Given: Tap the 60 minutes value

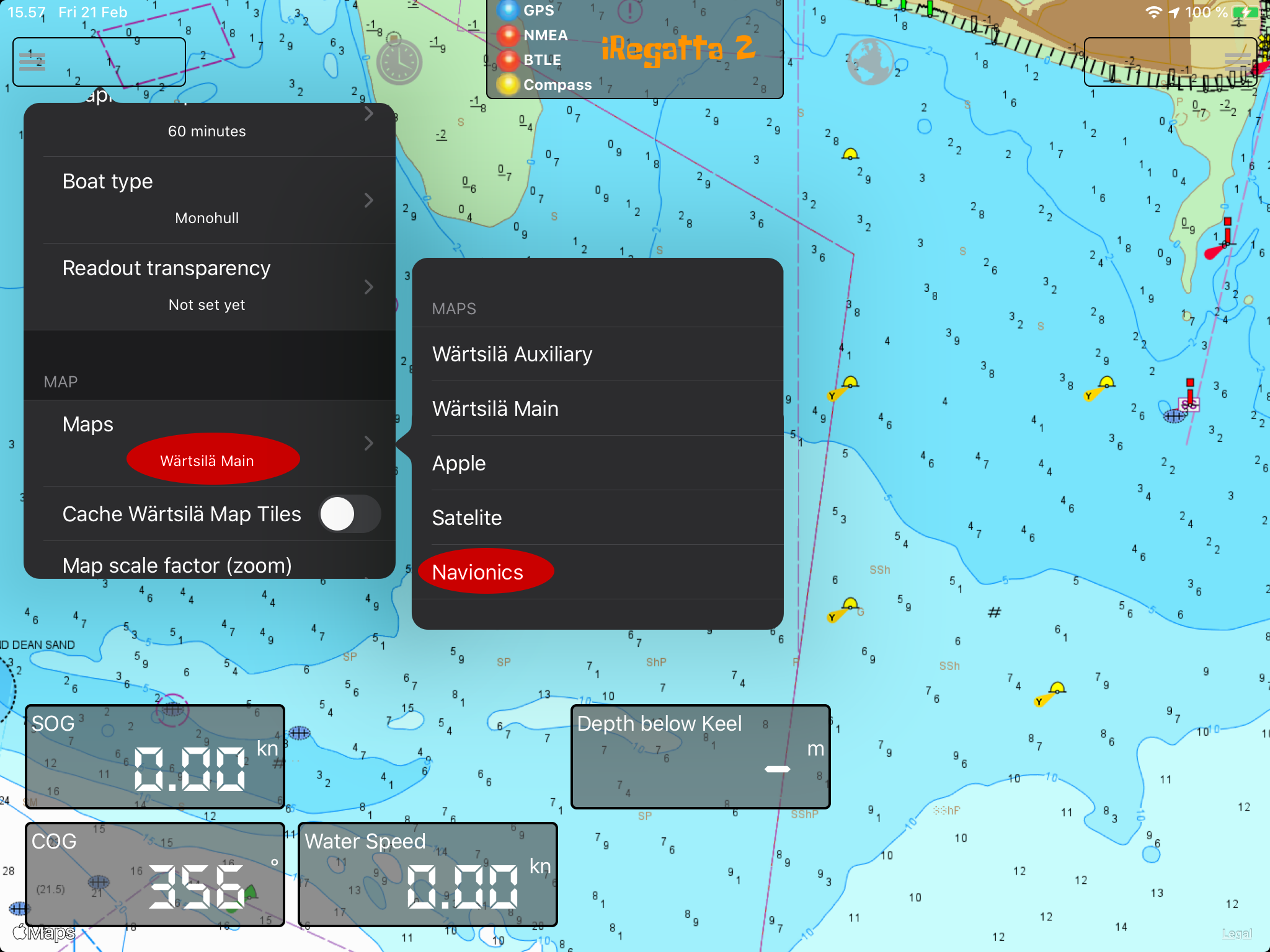Looking at the screenshot, I should 207,131.
